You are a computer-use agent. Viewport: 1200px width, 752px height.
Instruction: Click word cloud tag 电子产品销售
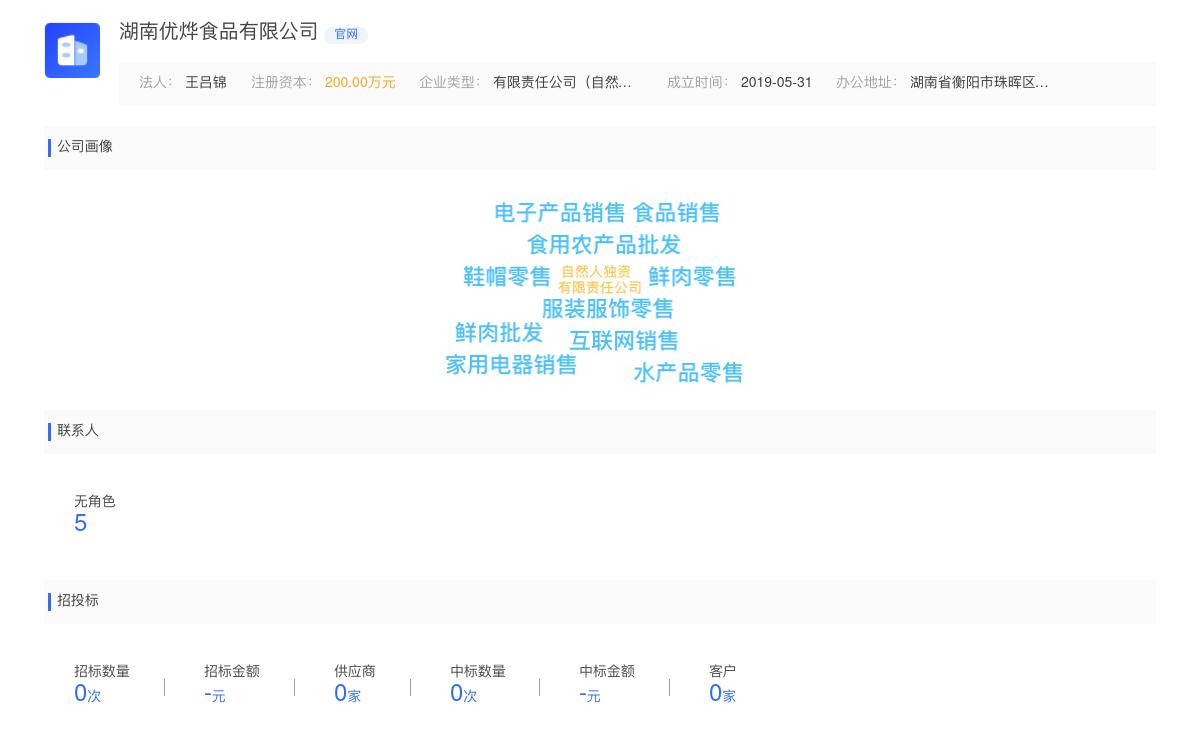559,213
